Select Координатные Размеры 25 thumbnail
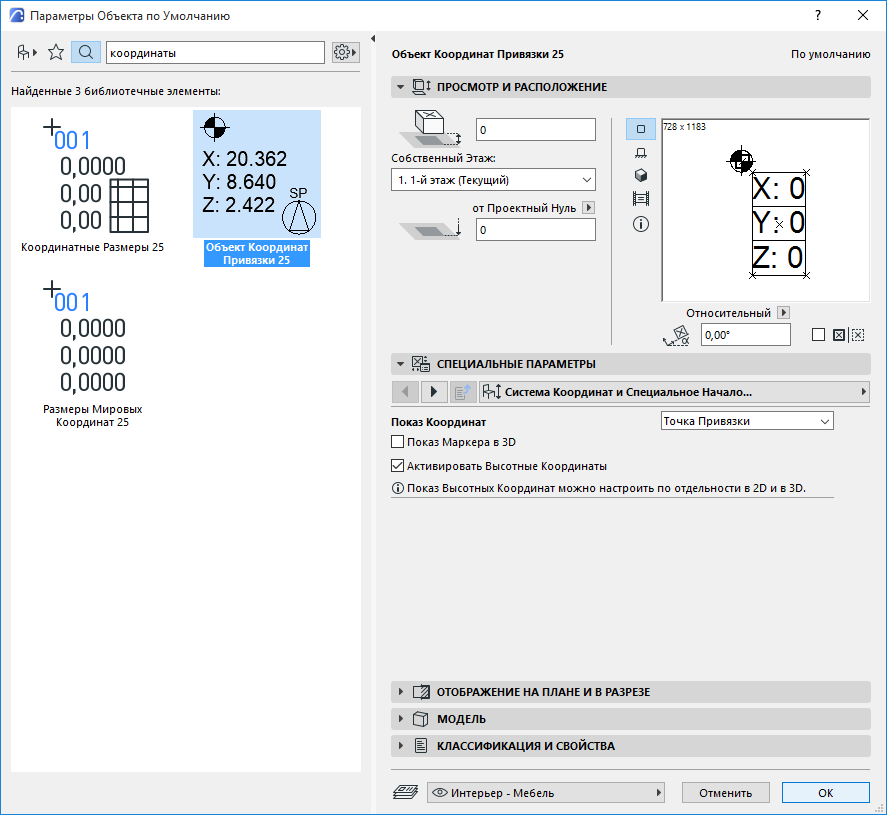This screenshot has height=815, width=887. coord(93,184)
